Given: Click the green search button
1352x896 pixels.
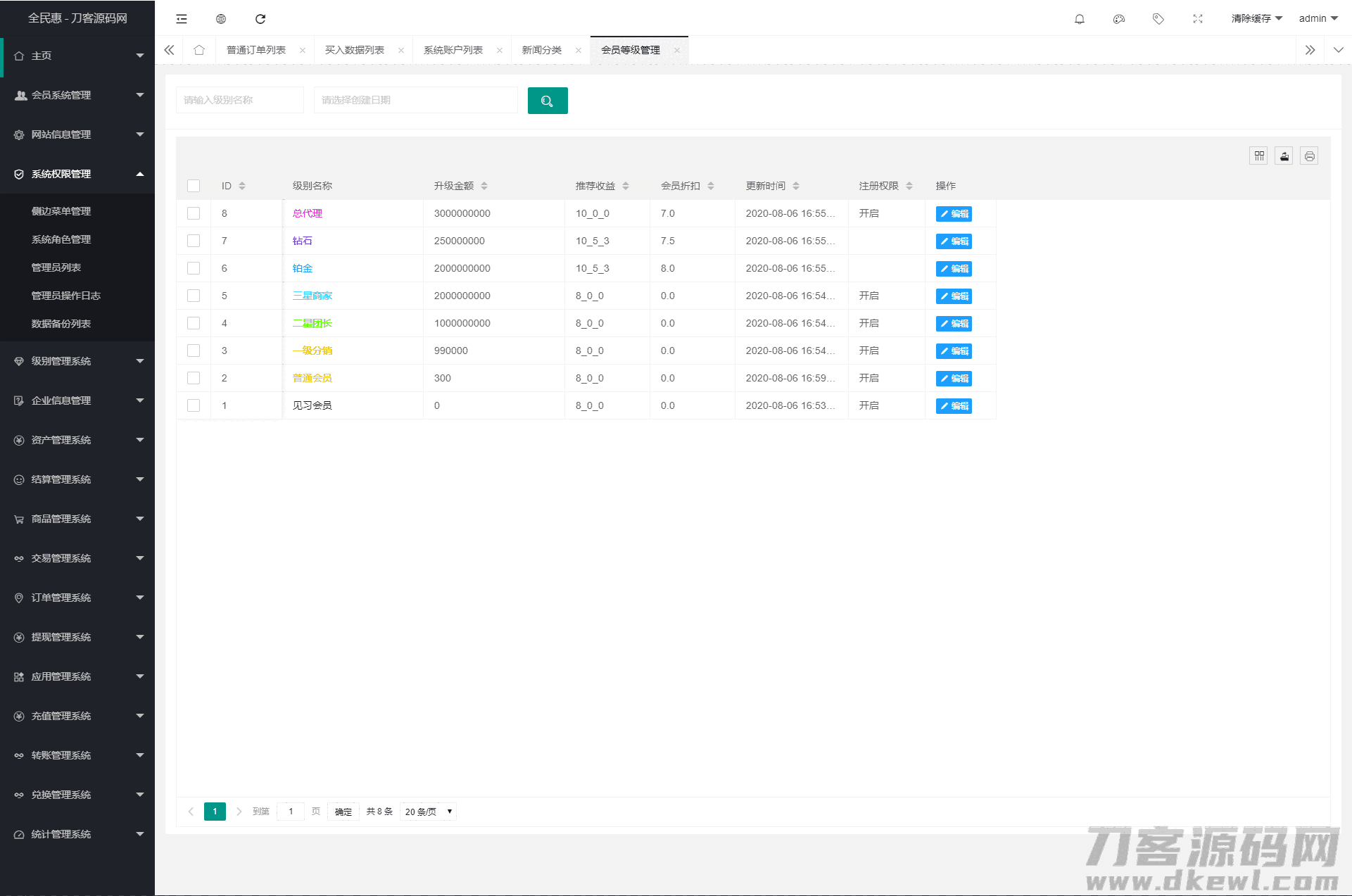Looking at the screenshot, I should 547,101.
